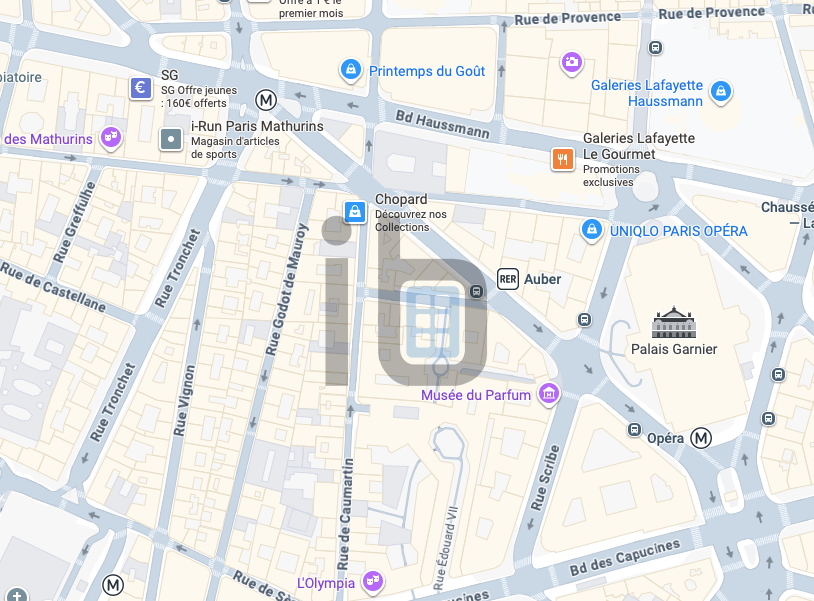Click the purple camera photo spot pin
This screenshot has height=601, width=814.
click(x=572, y=63)
